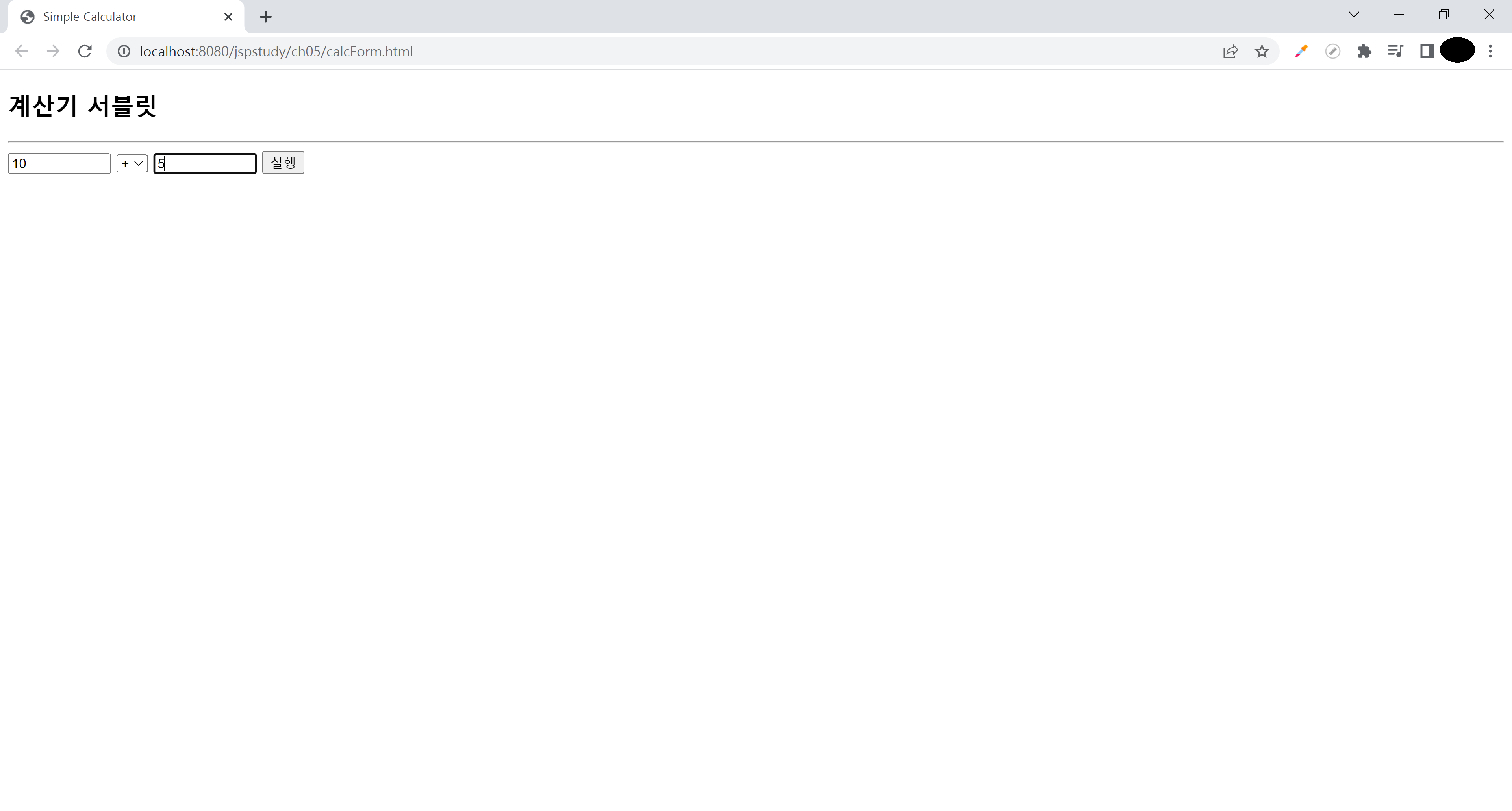Viewport: 1512px width, 811px height.
Task: Open a new tab with plus
Action: tap(266, 17)
